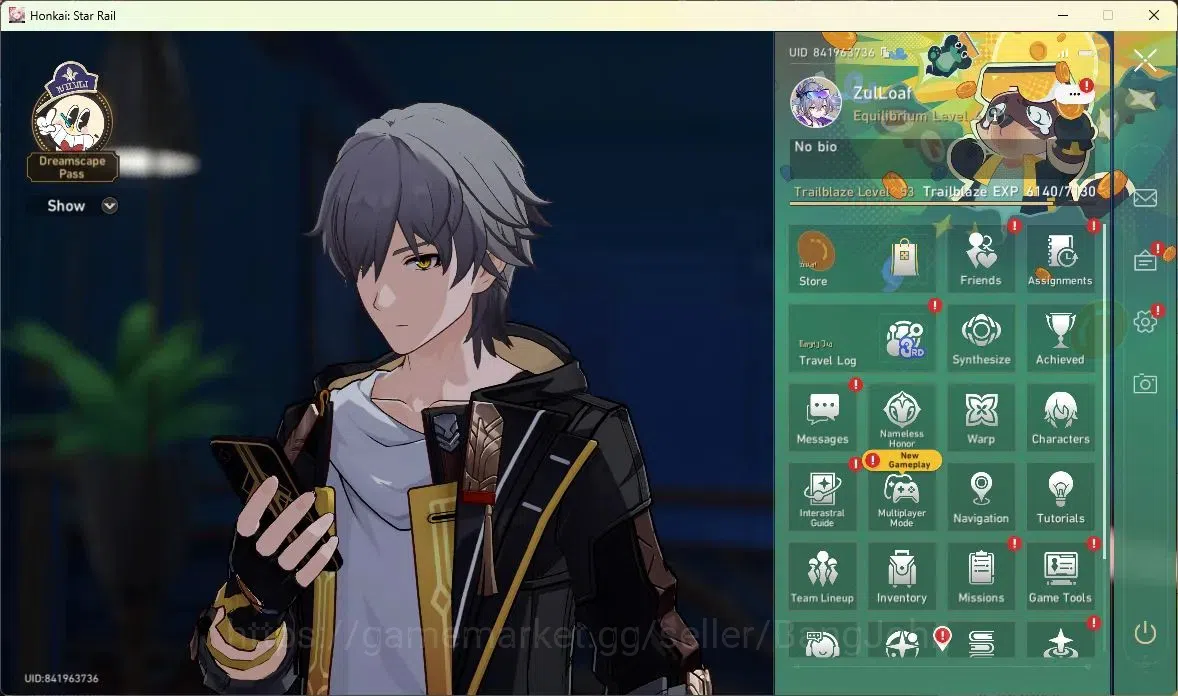Open the Warp menu
This screenshot has width=1178, height=696.
click(980, 418)
